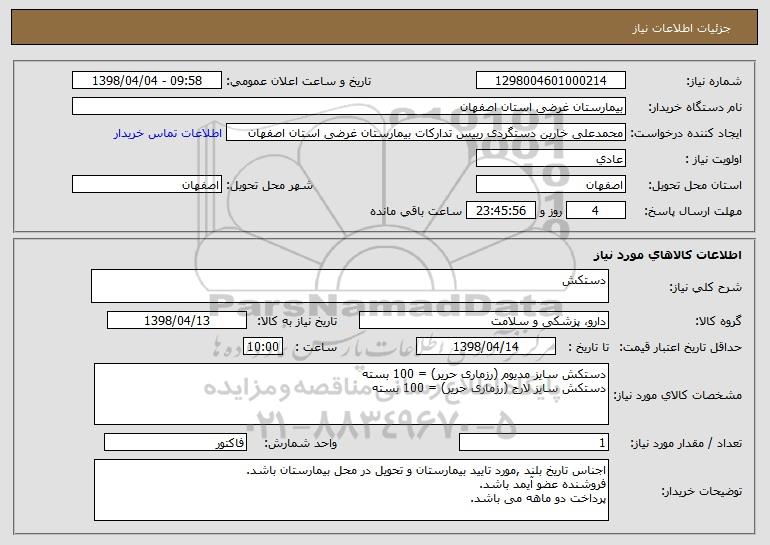This screenshot has width=770, height=545.
Task: Click the section heading اطلاعات کالاهای مورد نیاز
Action: point(668,255)
